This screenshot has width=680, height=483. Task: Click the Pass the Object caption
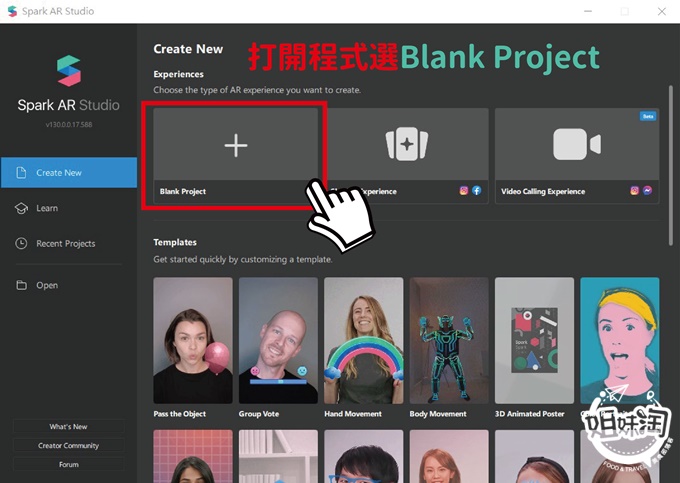click(x=180, y=414)
